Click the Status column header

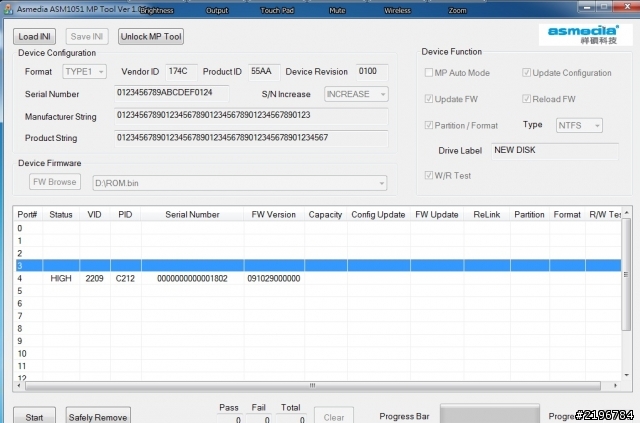(x=61, y=215)
